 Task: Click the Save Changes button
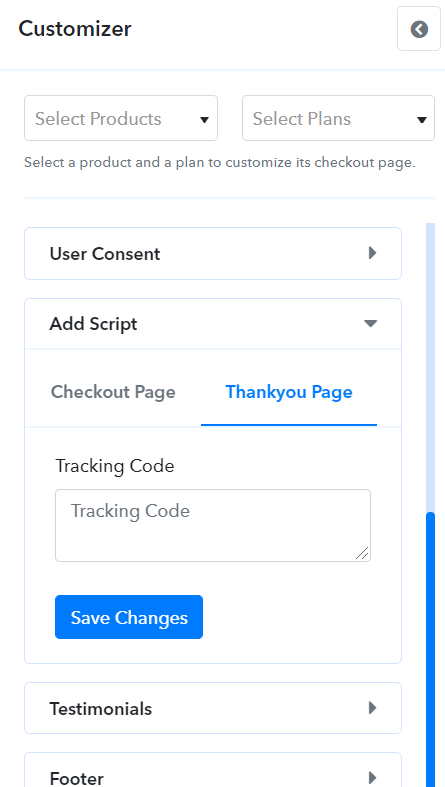[129, 617]
